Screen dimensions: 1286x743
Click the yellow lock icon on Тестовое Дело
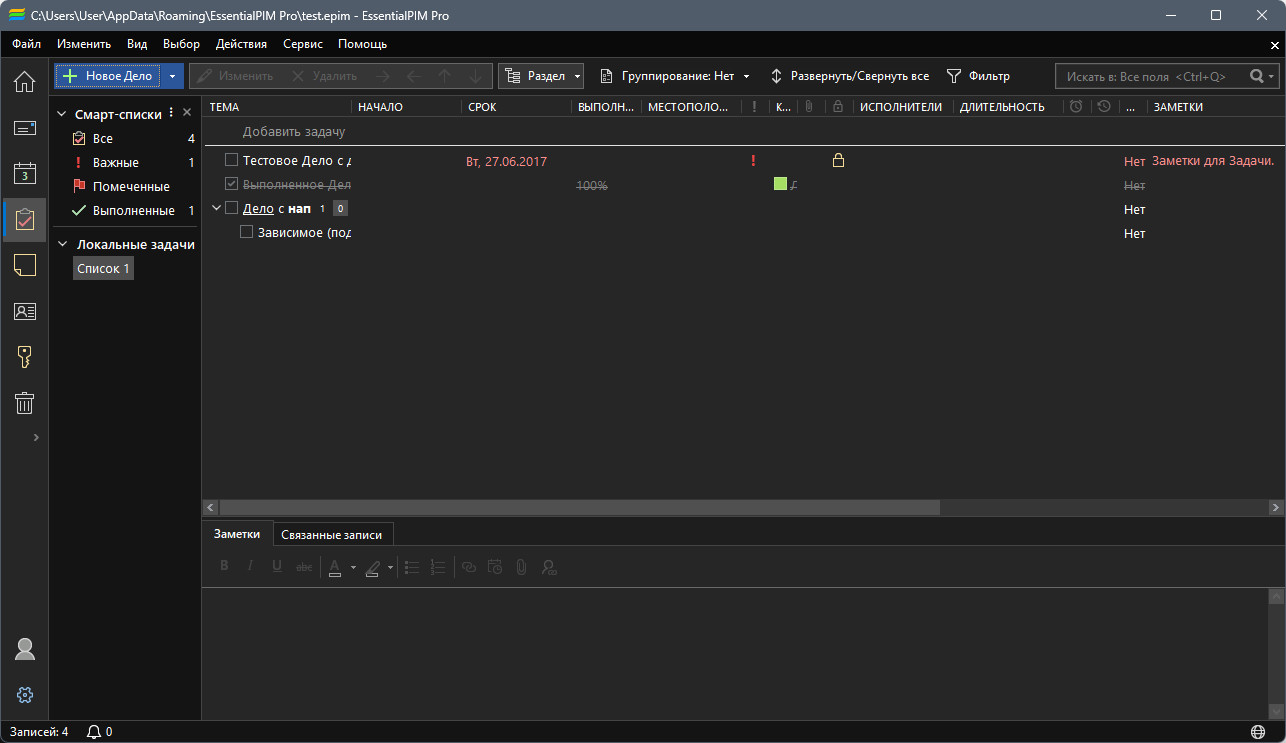pyautogui.click(x=838, y=160)
